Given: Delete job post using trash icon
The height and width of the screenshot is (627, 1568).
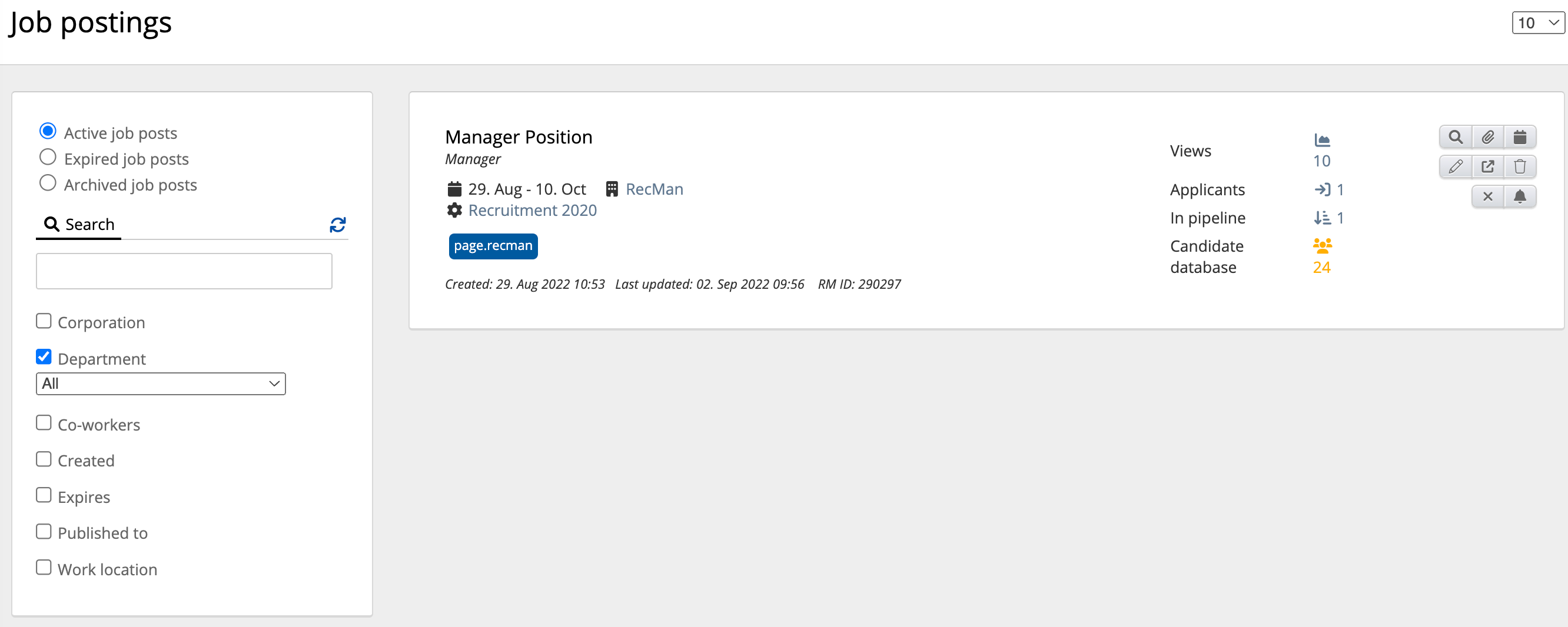Looking at the screenshot, I should [x=1520, y=166].
